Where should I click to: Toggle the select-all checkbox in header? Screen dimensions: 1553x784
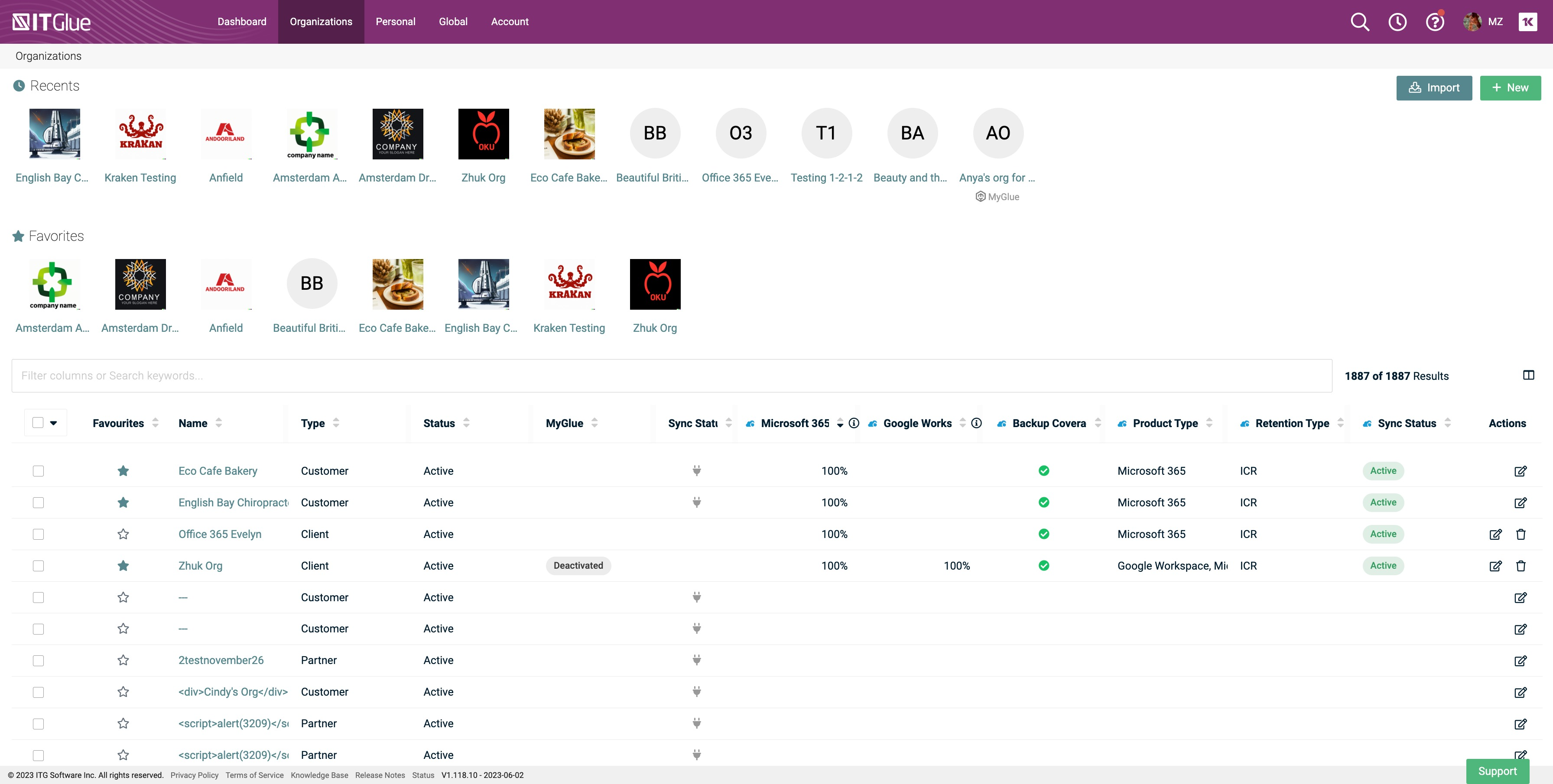[38, 422]
